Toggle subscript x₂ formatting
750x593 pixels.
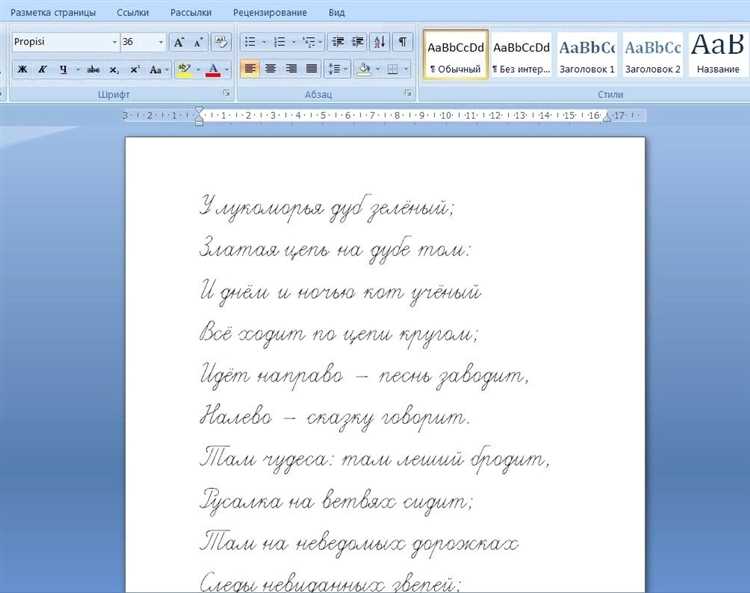pyautogui.click(x=114, y=70)
